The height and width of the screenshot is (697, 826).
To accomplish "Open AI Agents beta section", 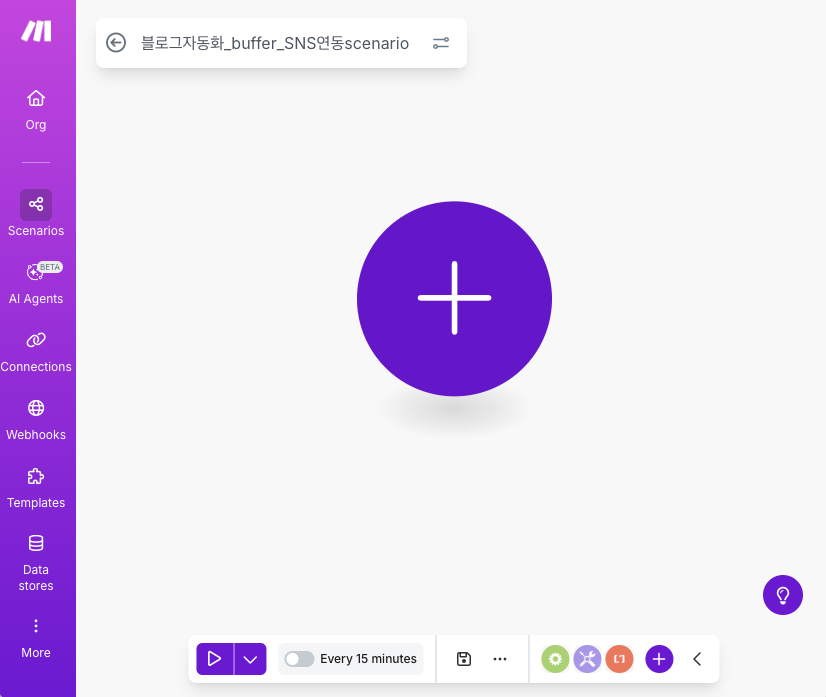I will [36, 283].
